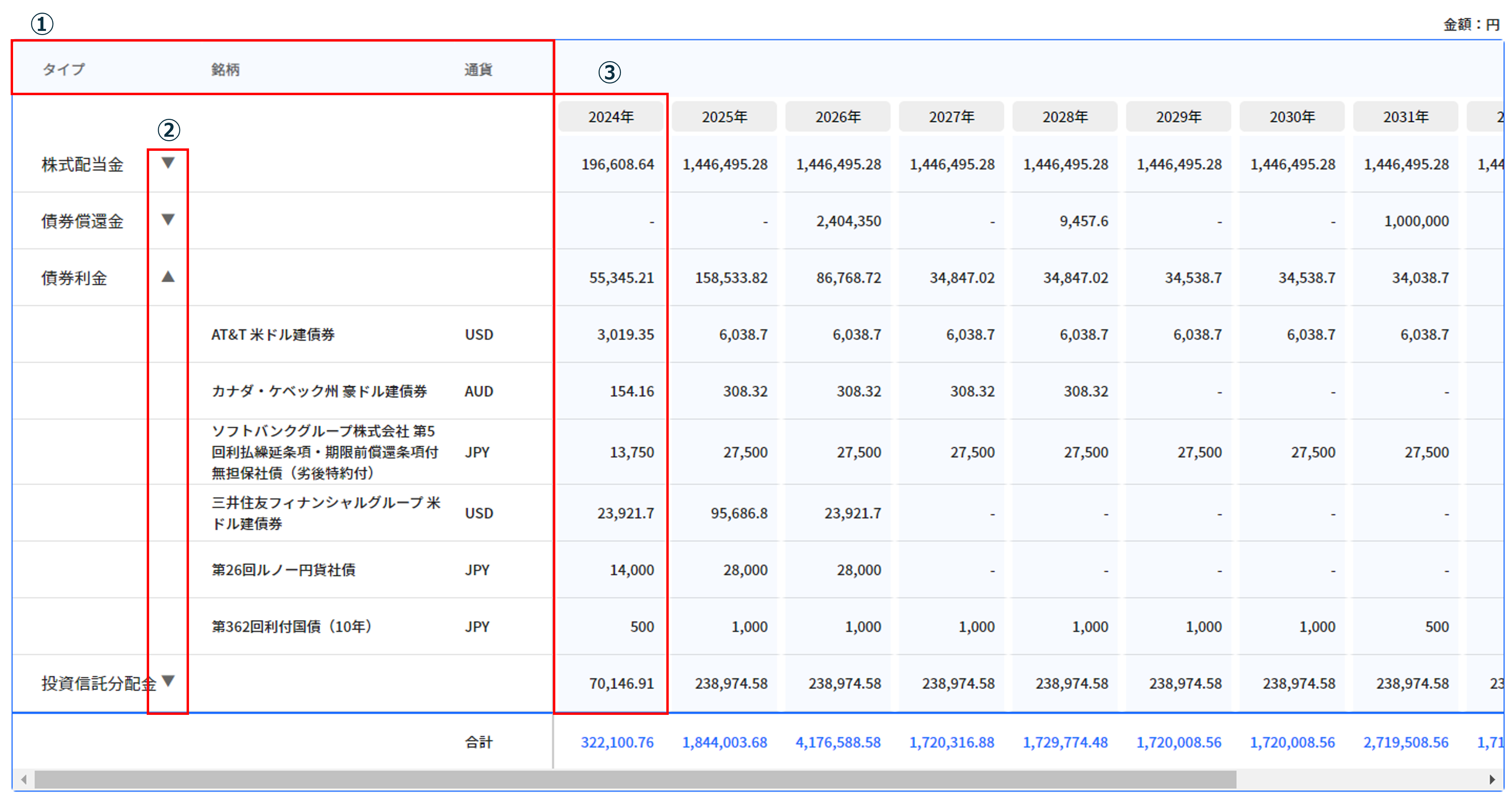Click the AT&T 米ドル建債券 row name
1512x798 pixels.
(x=273, y=335)
